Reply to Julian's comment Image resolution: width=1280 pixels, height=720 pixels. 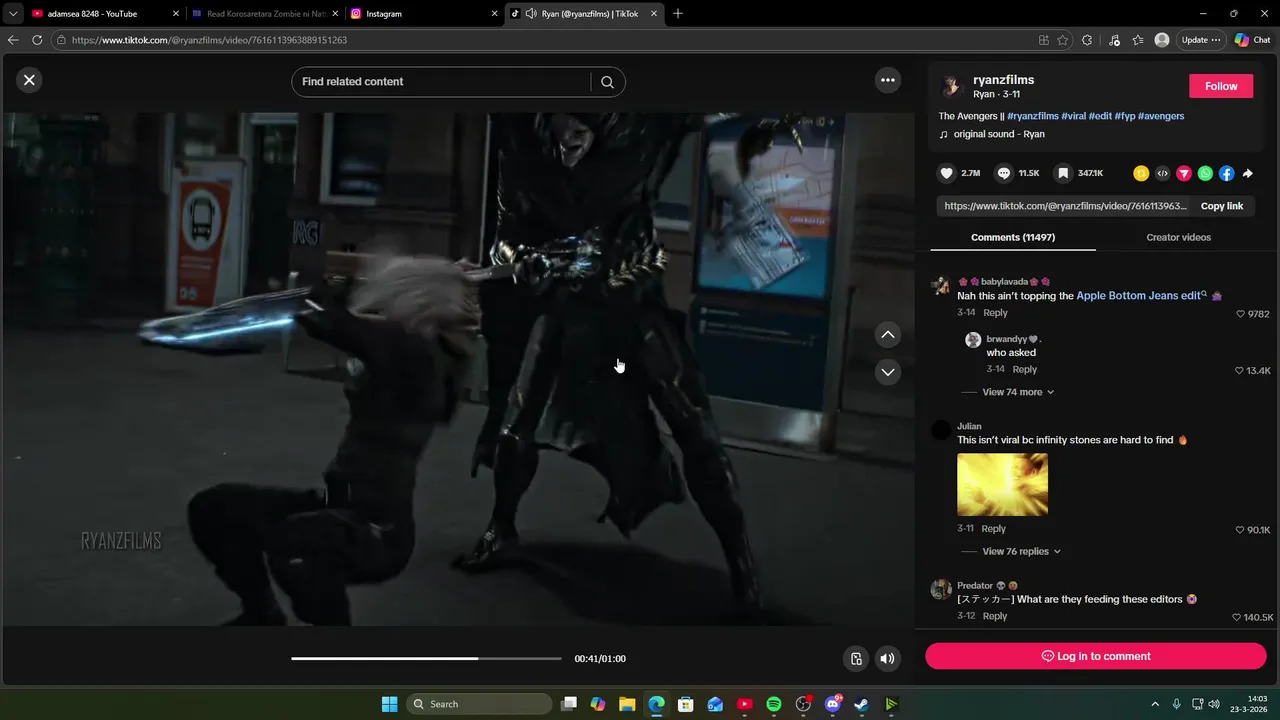tap(993, 529)
